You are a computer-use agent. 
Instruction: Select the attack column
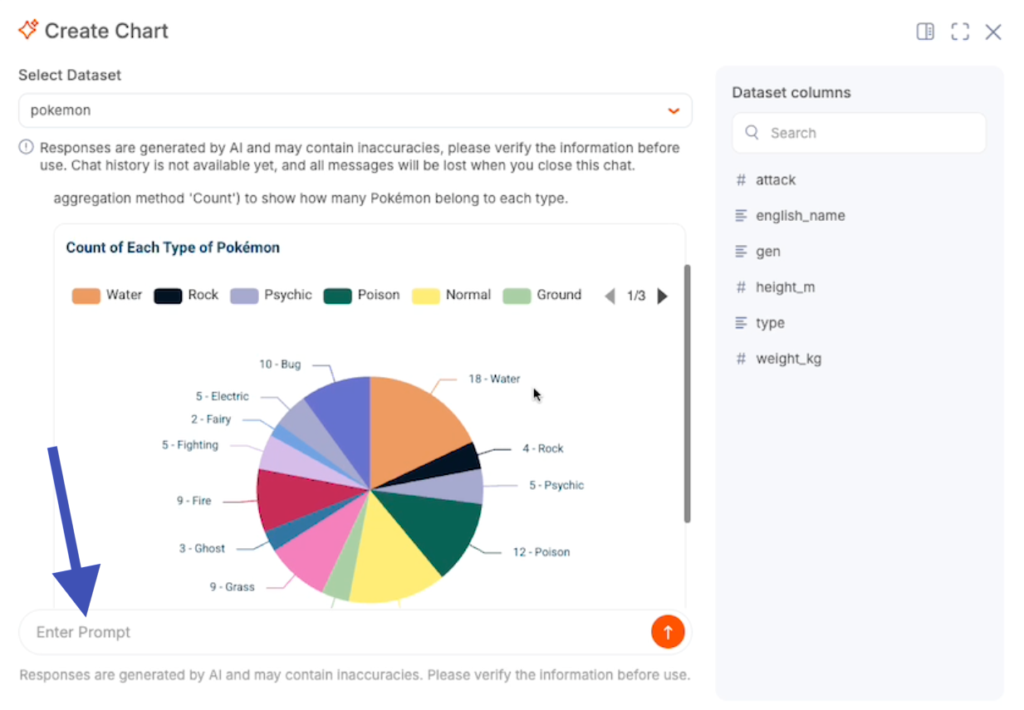775,180
